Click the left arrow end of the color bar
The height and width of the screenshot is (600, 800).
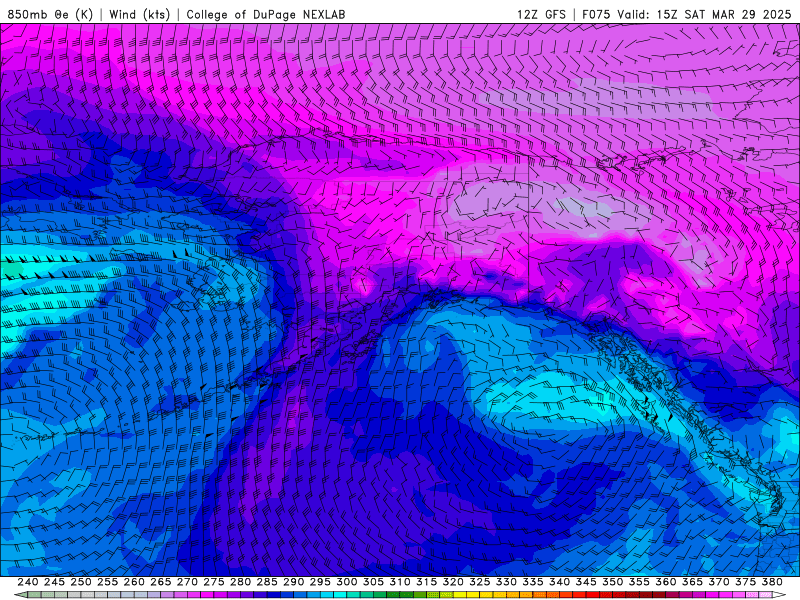(x=20, y=595)
